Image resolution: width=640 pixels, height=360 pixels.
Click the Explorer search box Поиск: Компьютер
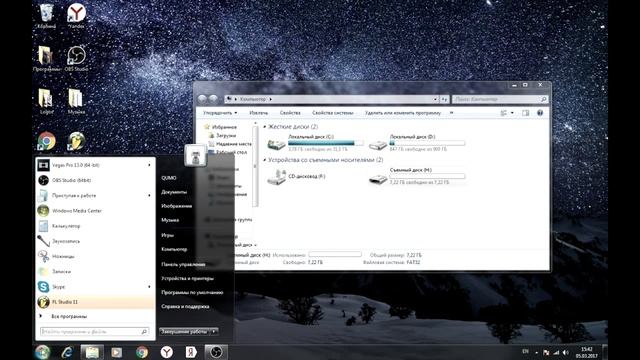500,99
